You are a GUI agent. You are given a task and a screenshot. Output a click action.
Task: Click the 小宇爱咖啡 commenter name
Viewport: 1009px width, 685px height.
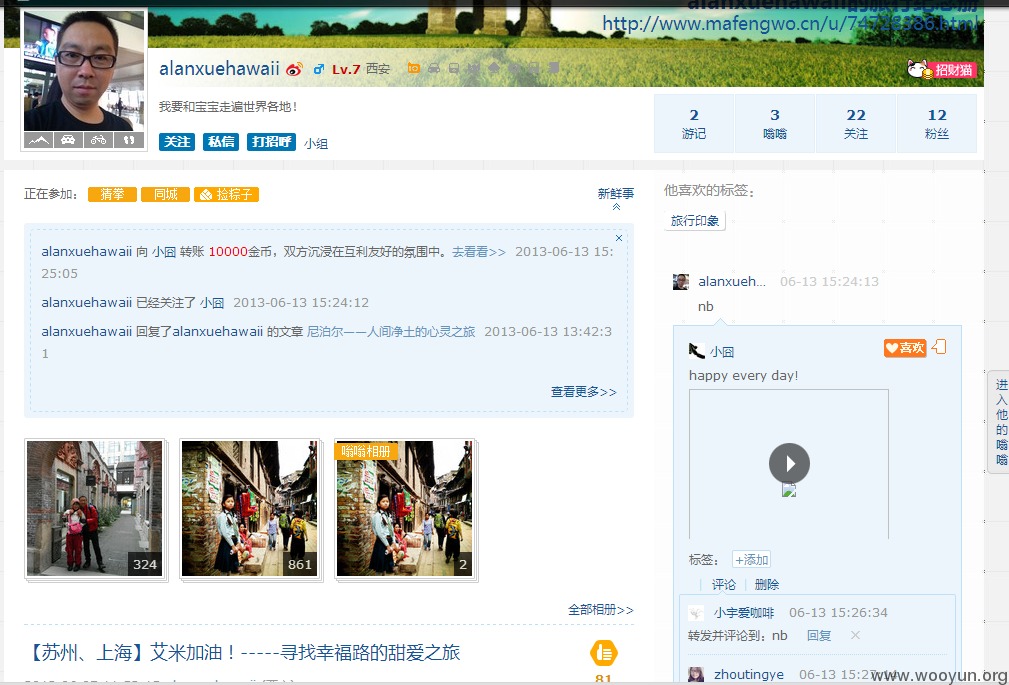744,613
